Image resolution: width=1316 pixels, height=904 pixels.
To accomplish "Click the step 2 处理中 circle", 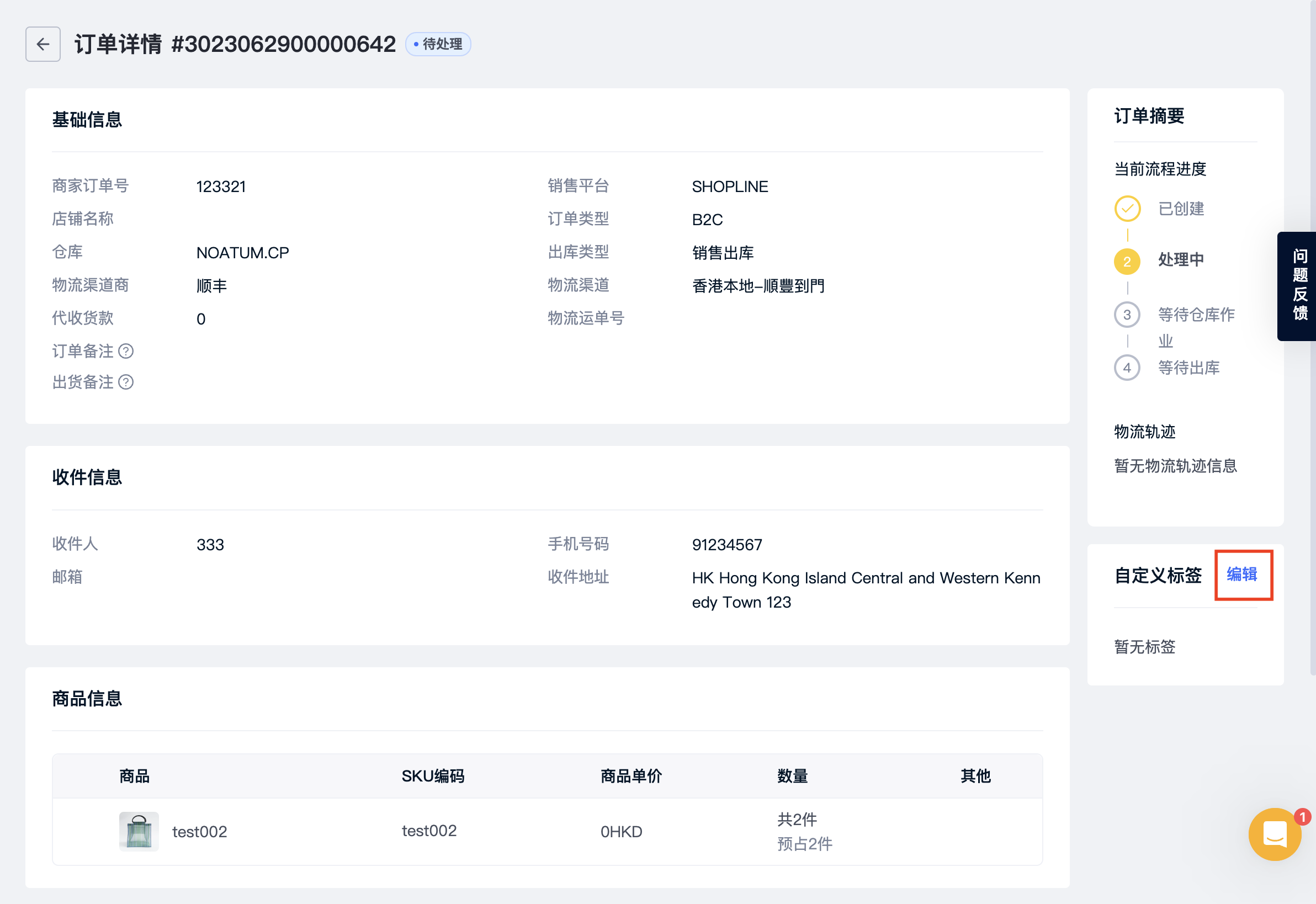I will 1127,261.
